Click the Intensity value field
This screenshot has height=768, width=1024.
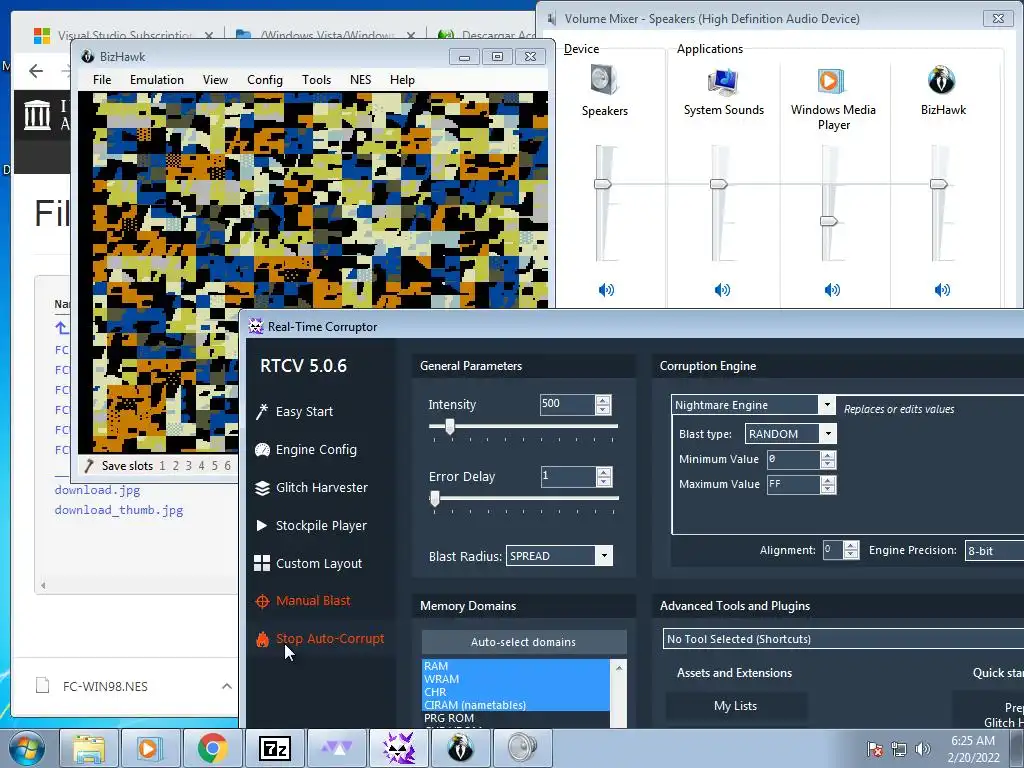coord(567,404)
